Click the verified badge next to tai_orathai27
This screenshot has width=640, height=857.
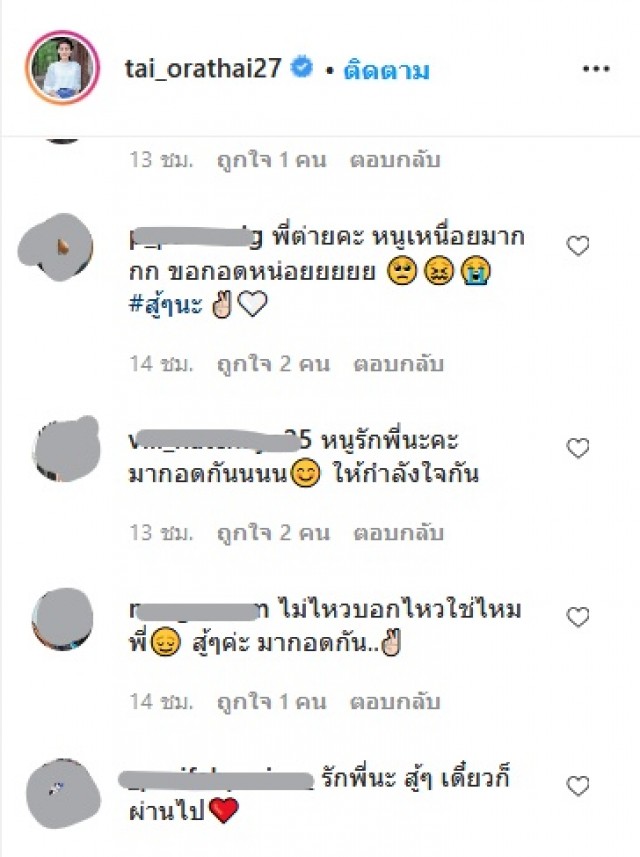[x=302, y=68]
